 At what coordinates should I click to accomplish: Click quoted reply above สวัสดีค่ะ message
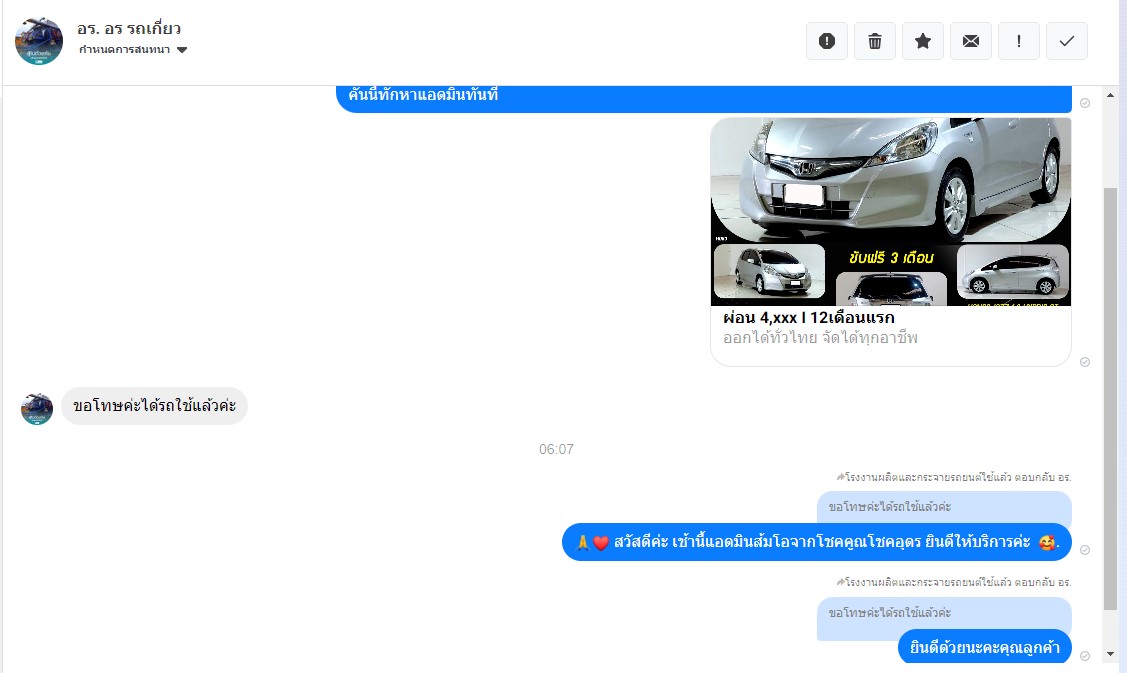944,508
